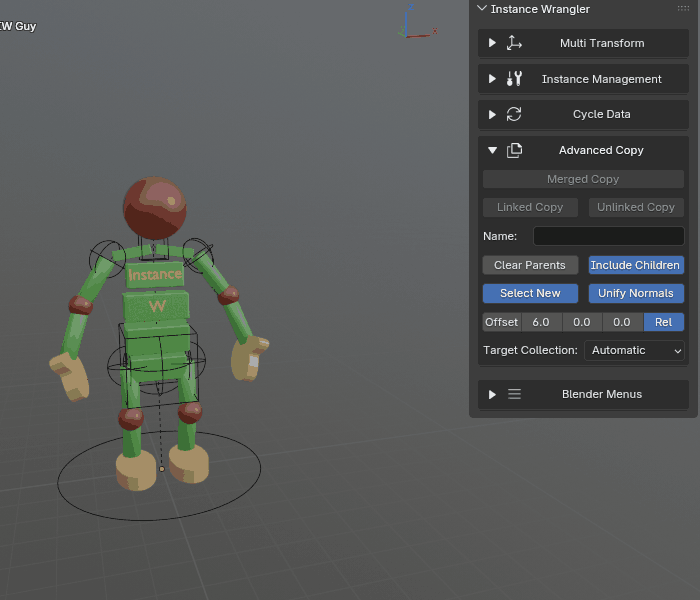Viewport: 700px width, 600px height.
Task: Expand the Cycle Data section arrow
Action: point(492,114)
